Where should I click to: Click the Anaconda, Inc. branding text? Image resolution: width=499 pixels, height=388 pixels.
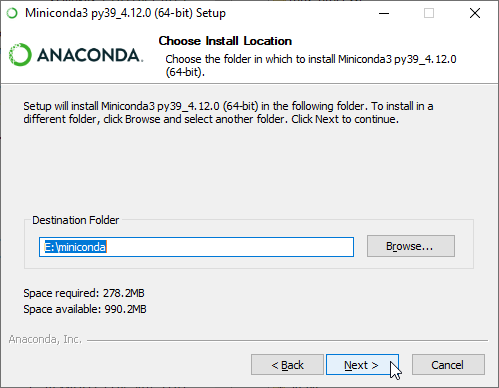[x=45, y=339]
